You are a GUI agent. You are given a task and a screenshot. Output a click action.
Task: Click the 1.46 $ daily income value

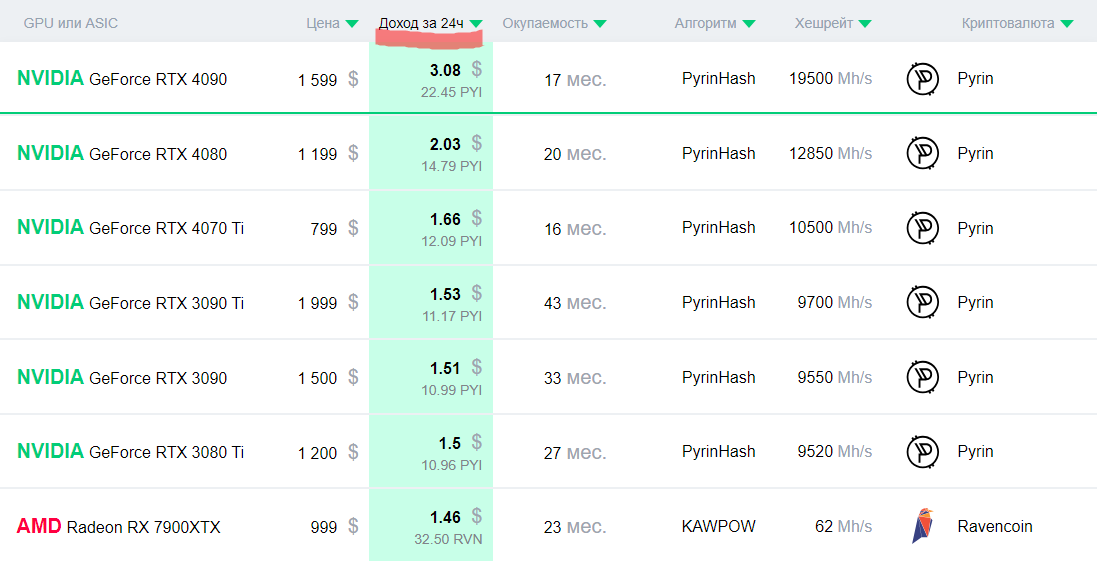455,517
